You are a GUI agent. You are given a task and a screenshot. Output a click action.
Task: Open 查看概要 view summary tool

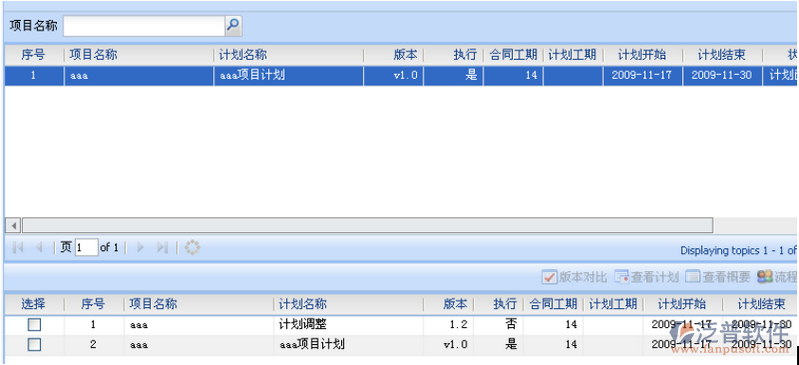(x=717, y=277)
